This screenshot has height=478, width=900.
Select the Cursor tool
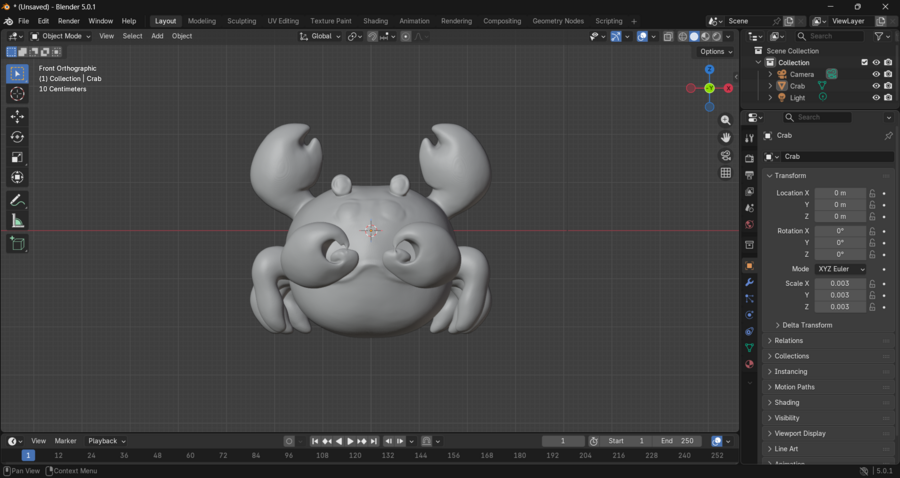pos(17,94)
